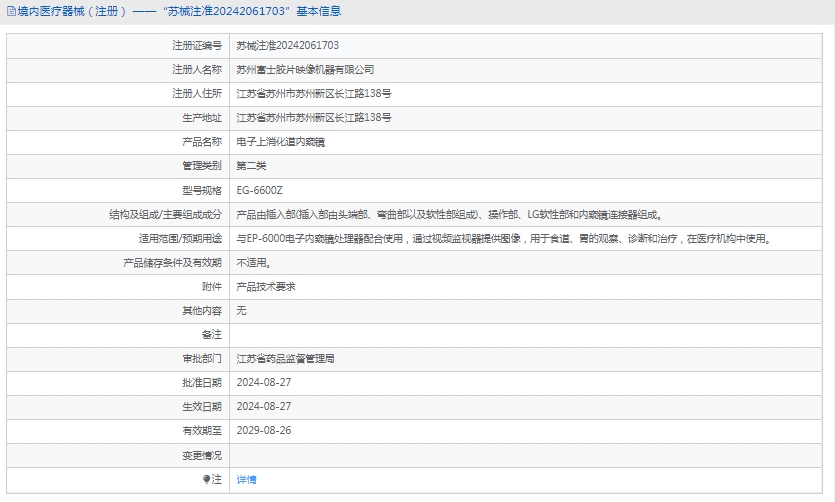Click the expiry date value 2029-08-26
835x502 pixels.
(263, 430)
